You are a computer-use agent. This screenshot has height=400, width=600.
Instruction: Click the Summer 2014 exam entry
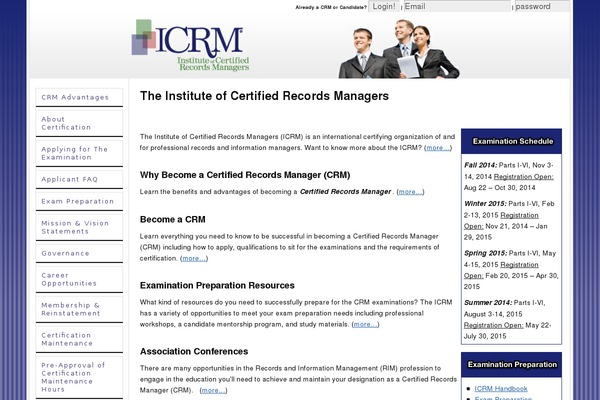click(508, 319)
